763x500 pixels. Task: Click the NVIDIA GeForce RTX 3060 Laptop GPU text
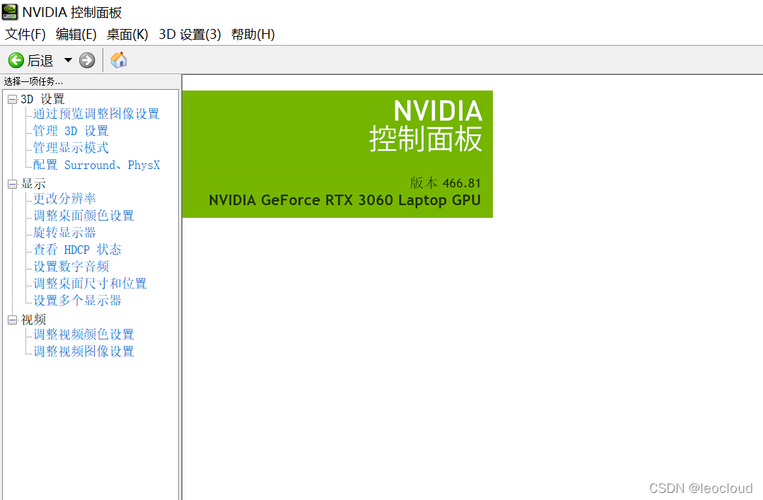tap(345, 200)
